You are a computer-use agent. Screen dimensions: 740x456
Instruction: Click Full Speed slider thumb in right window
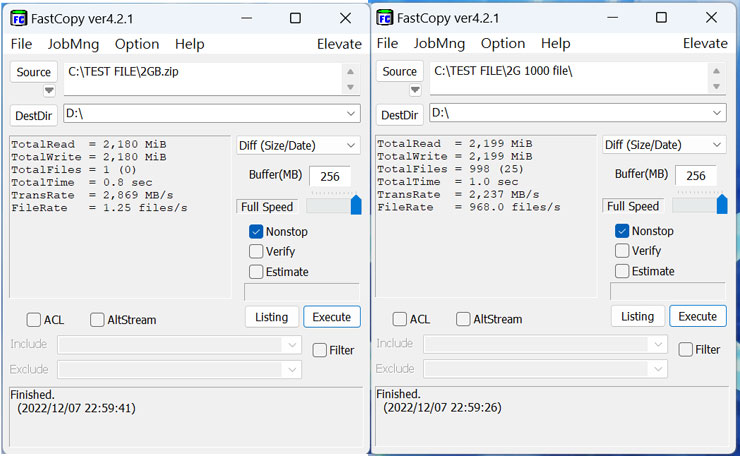point(722,204)
